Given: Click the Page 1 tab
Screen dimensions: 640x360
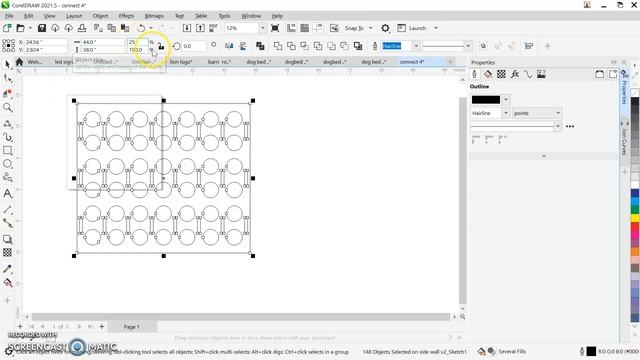Looking at the screenshot, I should coord(131,327).
